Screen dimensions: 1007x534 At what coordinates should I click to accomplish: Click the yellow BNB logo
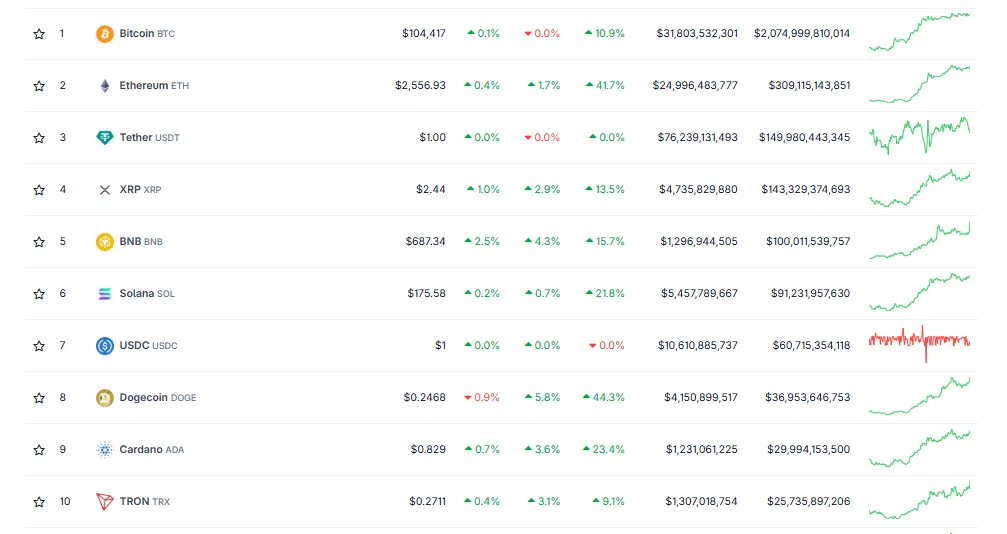[x=105, y=242]
